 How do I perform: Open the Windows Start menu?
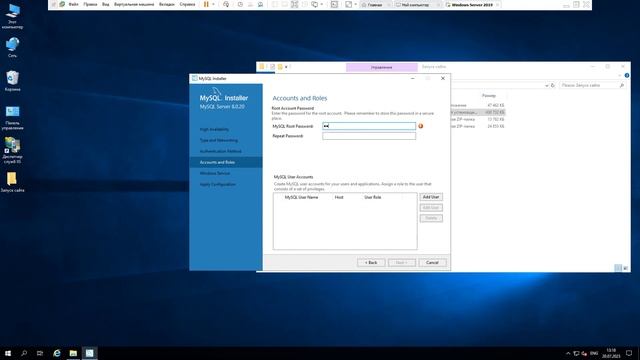pos(8,353)
